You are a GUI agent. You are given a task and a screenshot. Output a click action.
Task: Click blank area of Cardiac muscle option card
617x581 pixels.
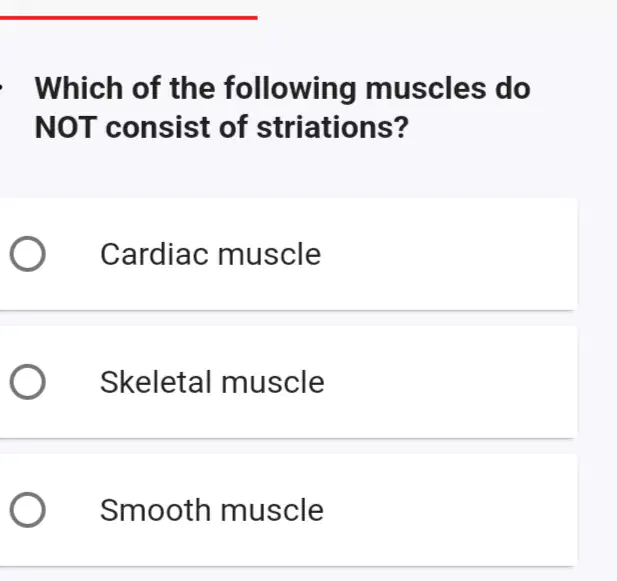[x=449, y=254]
